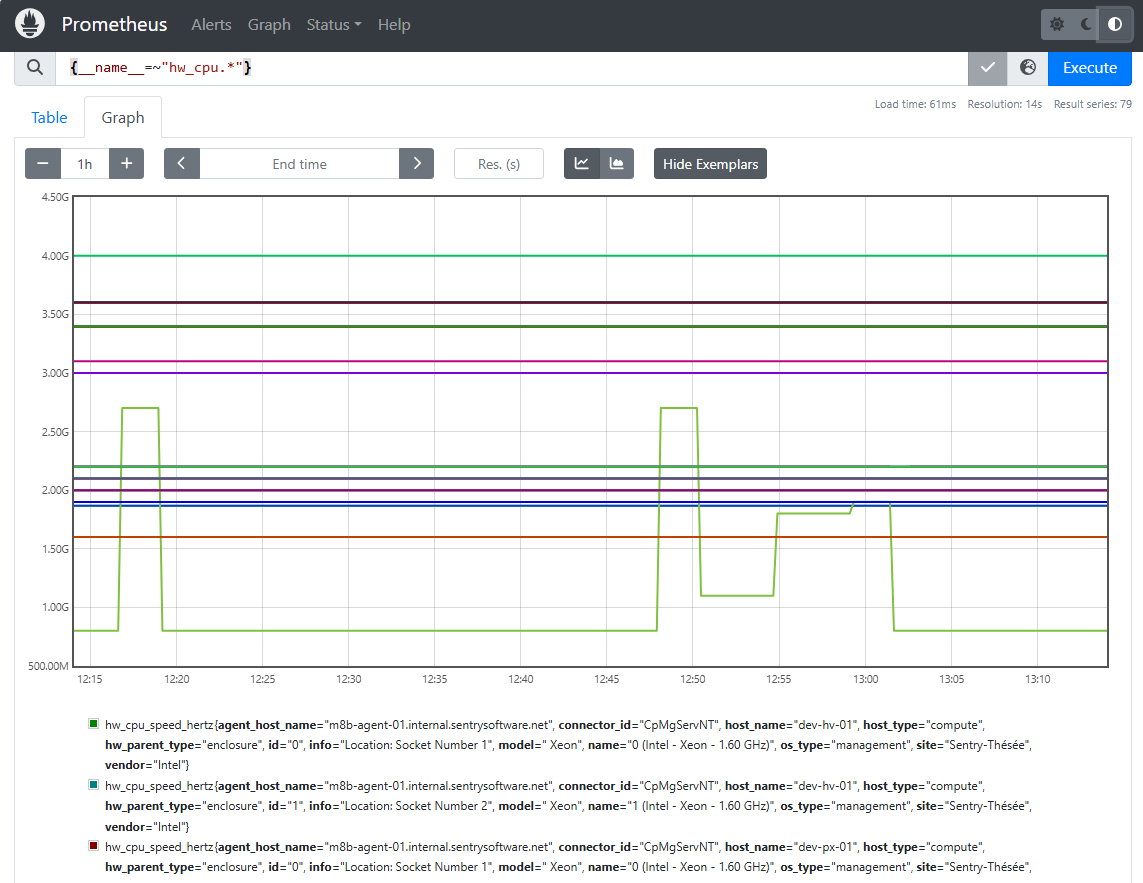Step back in time with the left chevron
The height and width of the screenshot is (883, 1143).
click(x=182, y=163)
